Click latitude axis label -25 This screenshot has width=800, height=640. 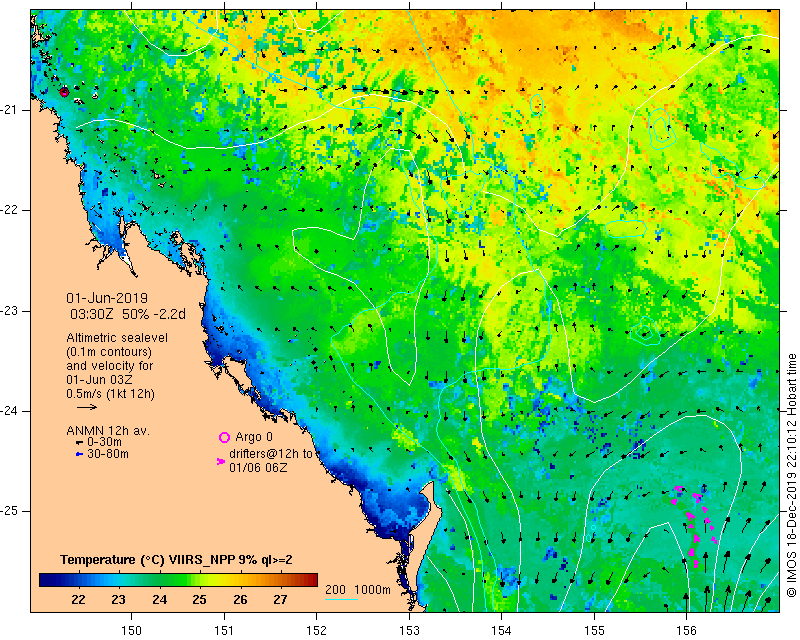coord(9,511)
